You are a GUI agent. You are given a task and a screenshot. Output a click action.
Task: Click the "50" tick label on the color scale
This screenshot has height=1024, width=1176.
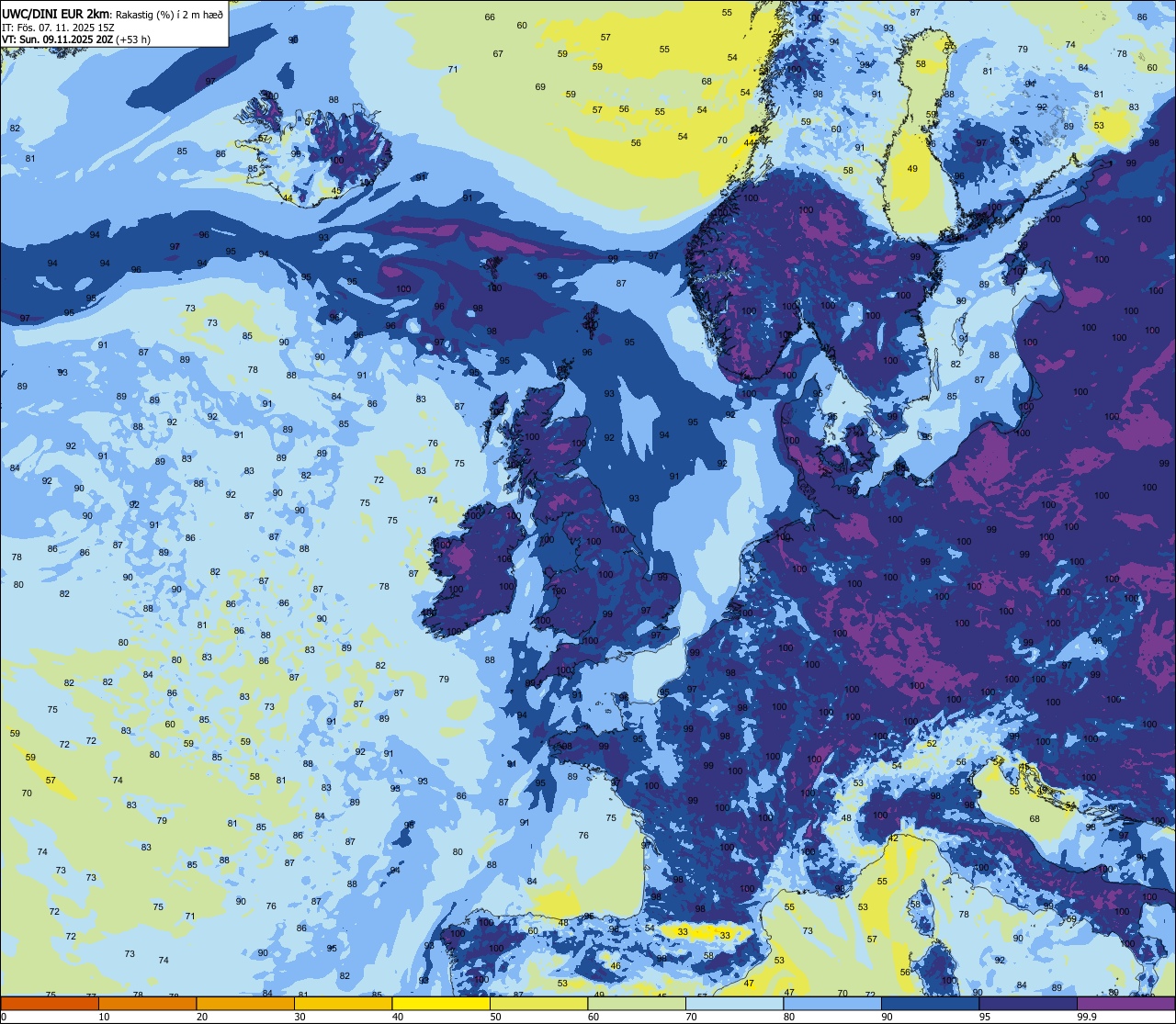495,1017
